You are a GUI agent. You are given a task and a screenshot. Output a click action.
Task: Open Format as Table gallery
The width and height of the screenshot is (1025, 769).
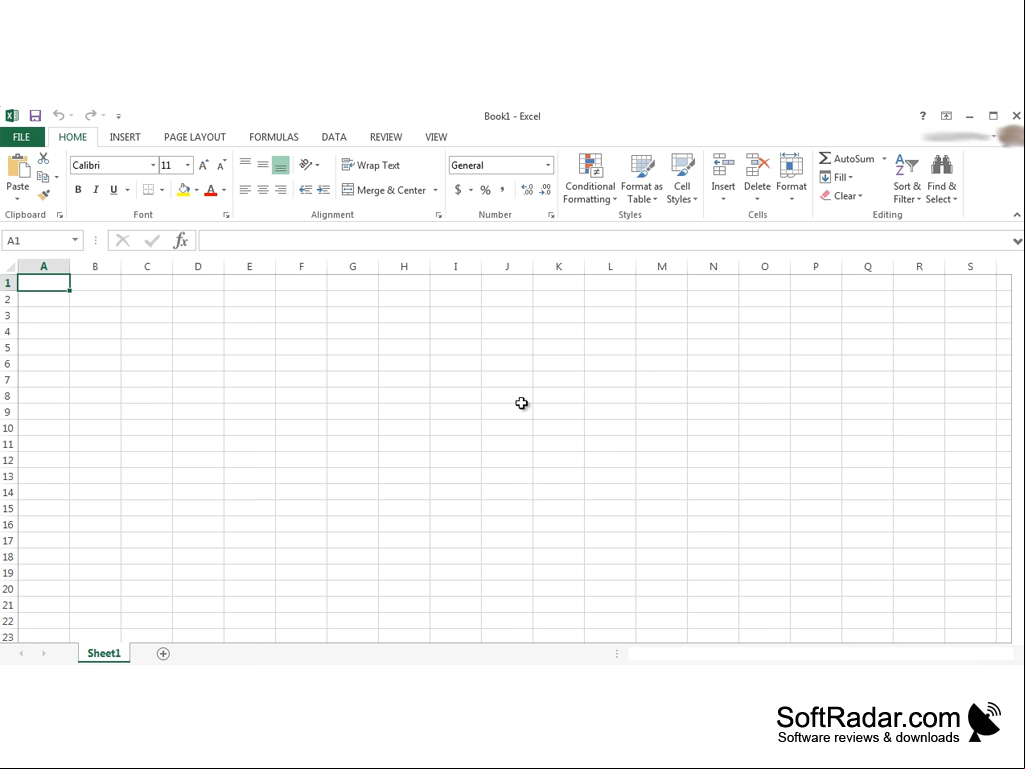(642, 179)
